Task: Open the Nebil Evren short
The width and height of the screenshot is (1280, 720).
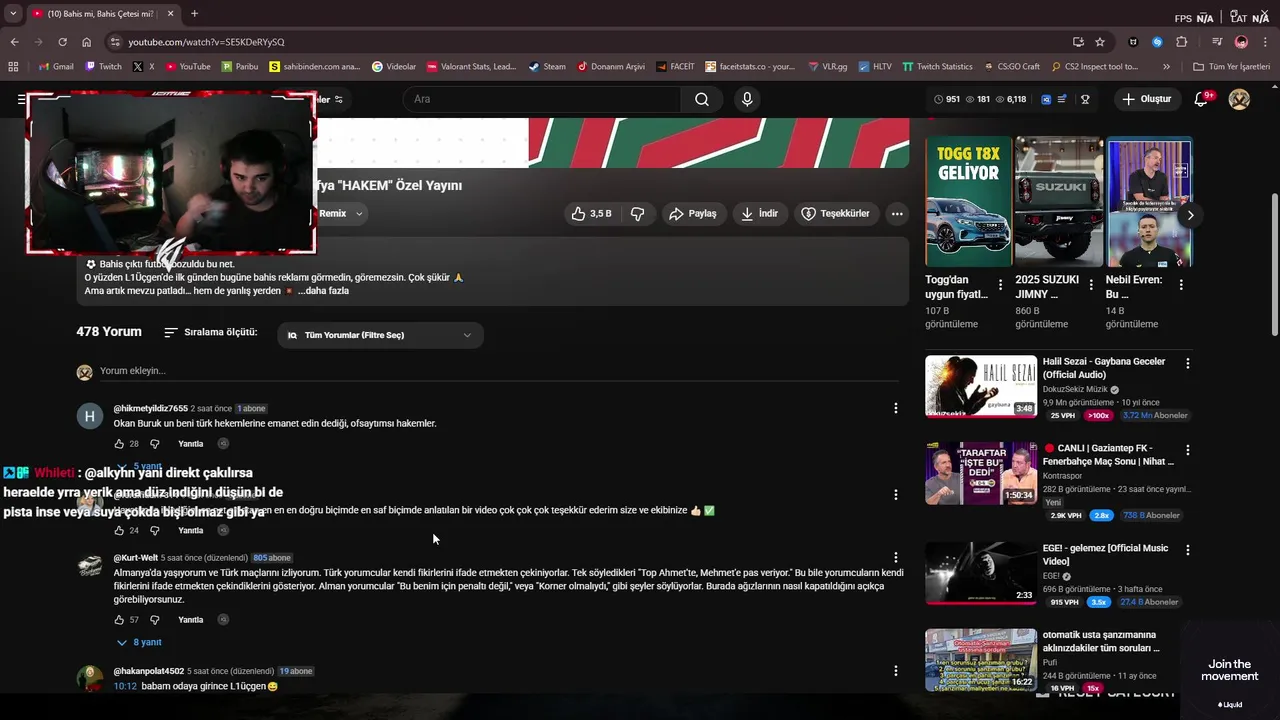Action: (x=1148, y=202)
